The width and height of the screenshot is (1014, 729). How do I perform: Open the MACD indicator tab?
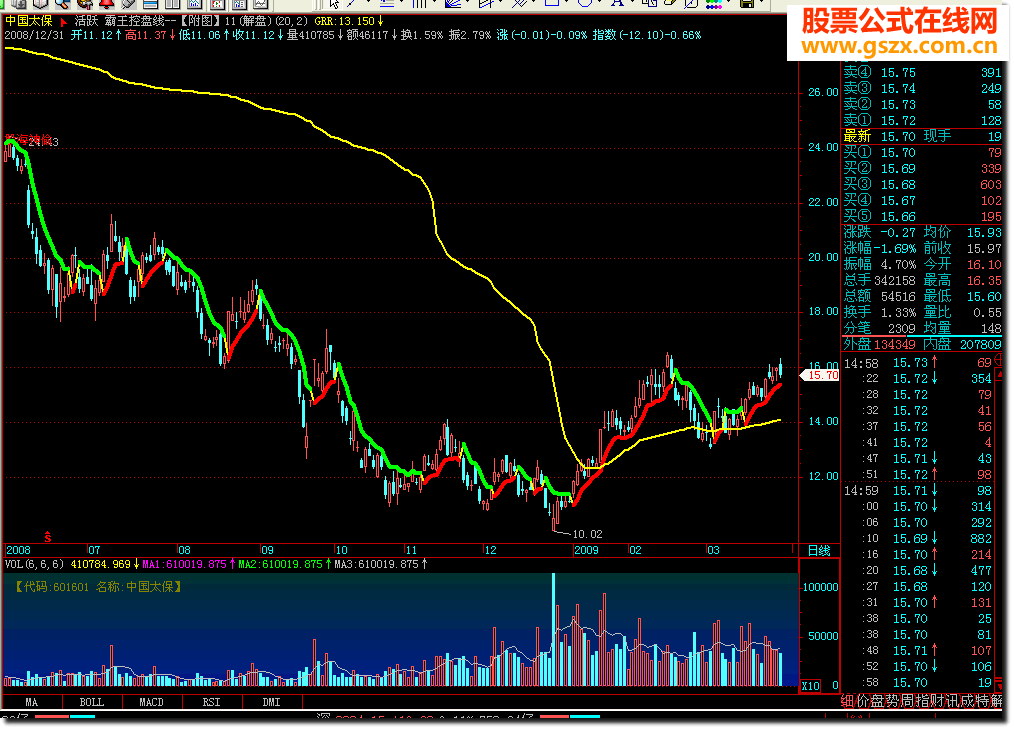click(151, 702)
